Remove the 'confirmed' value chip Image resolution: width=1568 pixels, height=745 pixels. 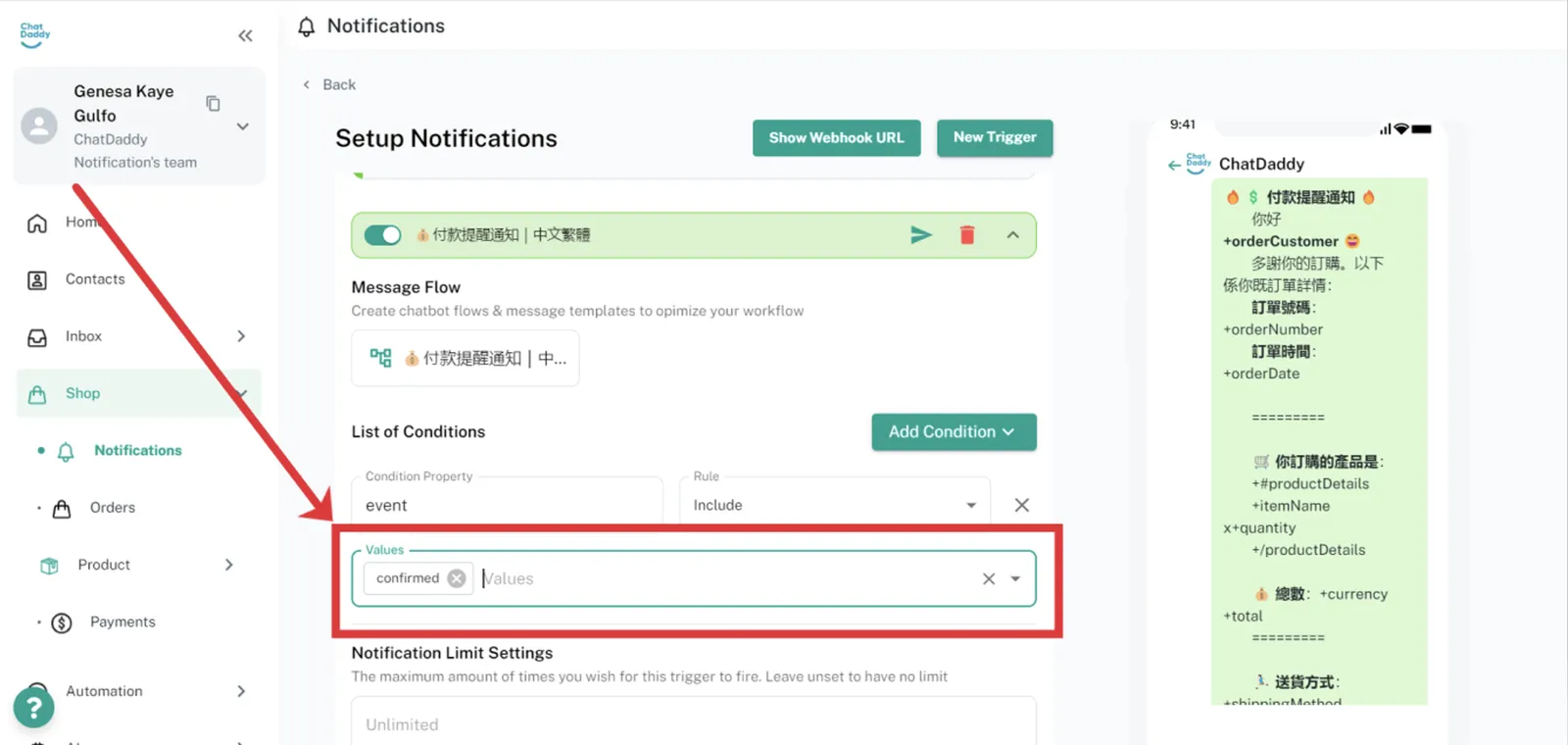point(457,578)
